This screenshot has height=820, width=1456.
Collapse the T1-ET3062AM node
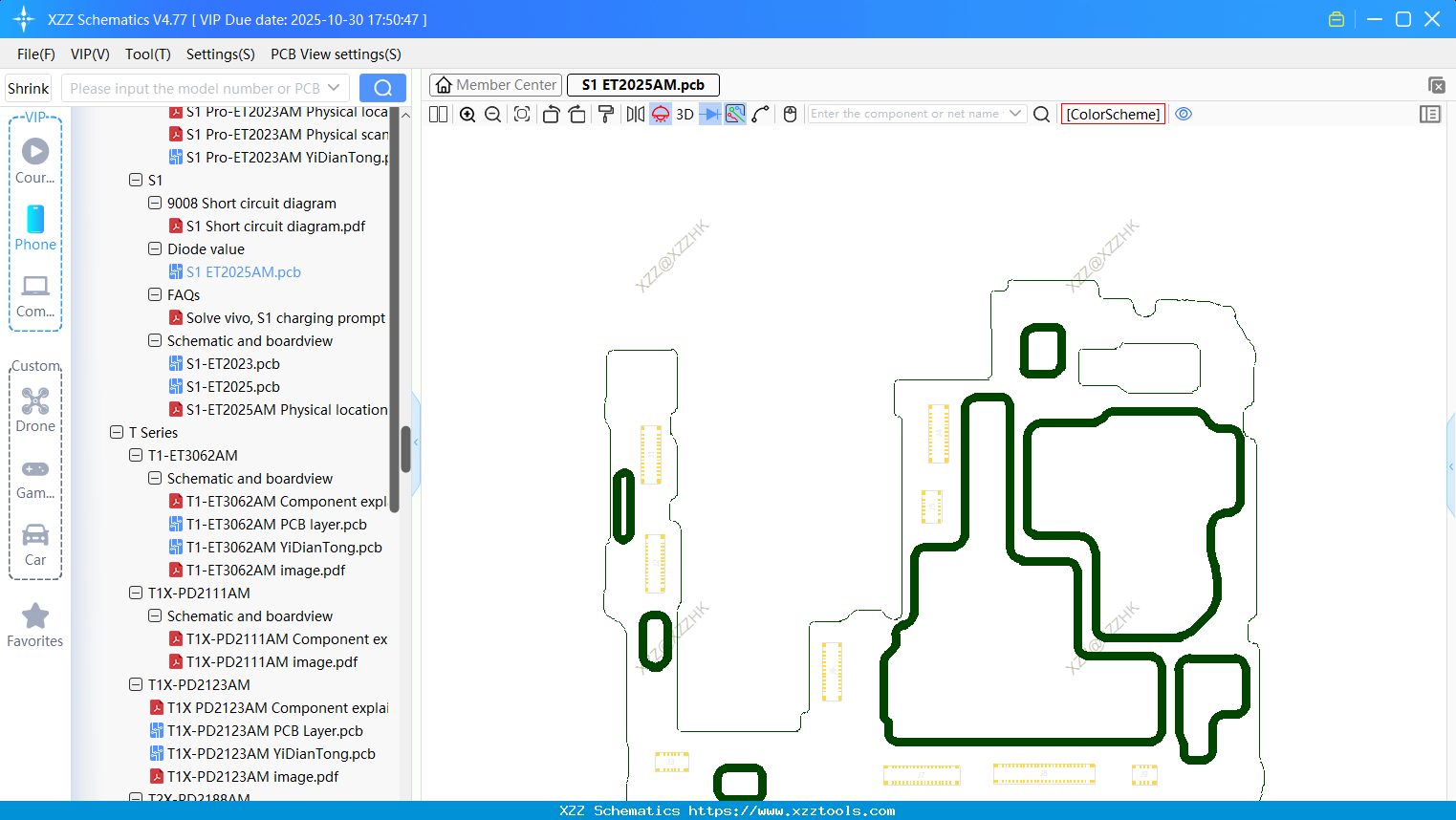click(136, 455)
